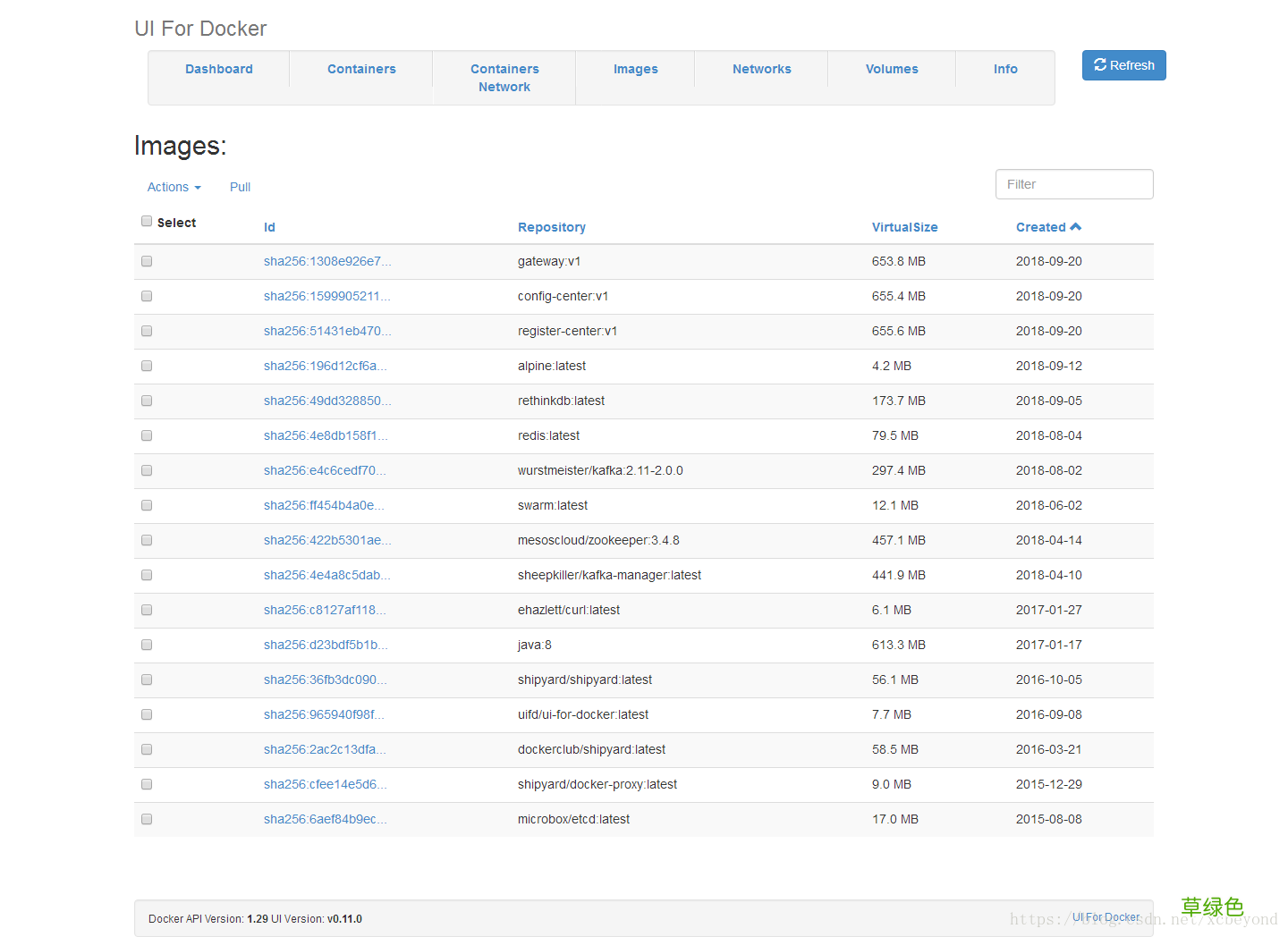Image resolution: width=1288 pixels, height=937 pixels.
Task: Enable the checkbox for swarm:latest image
Action: click(x=147, y=505)
